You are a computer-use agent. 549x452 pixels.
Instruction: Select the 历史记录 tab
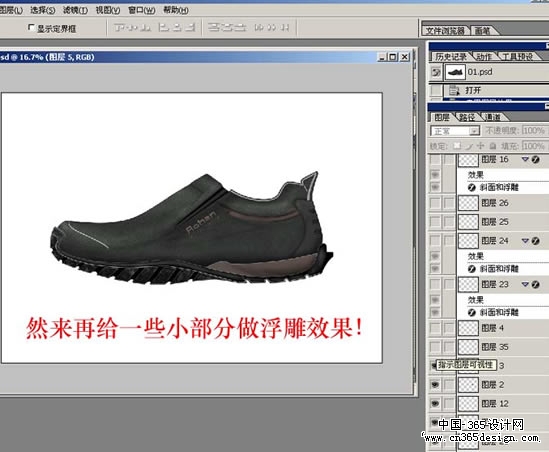[451, 57]
